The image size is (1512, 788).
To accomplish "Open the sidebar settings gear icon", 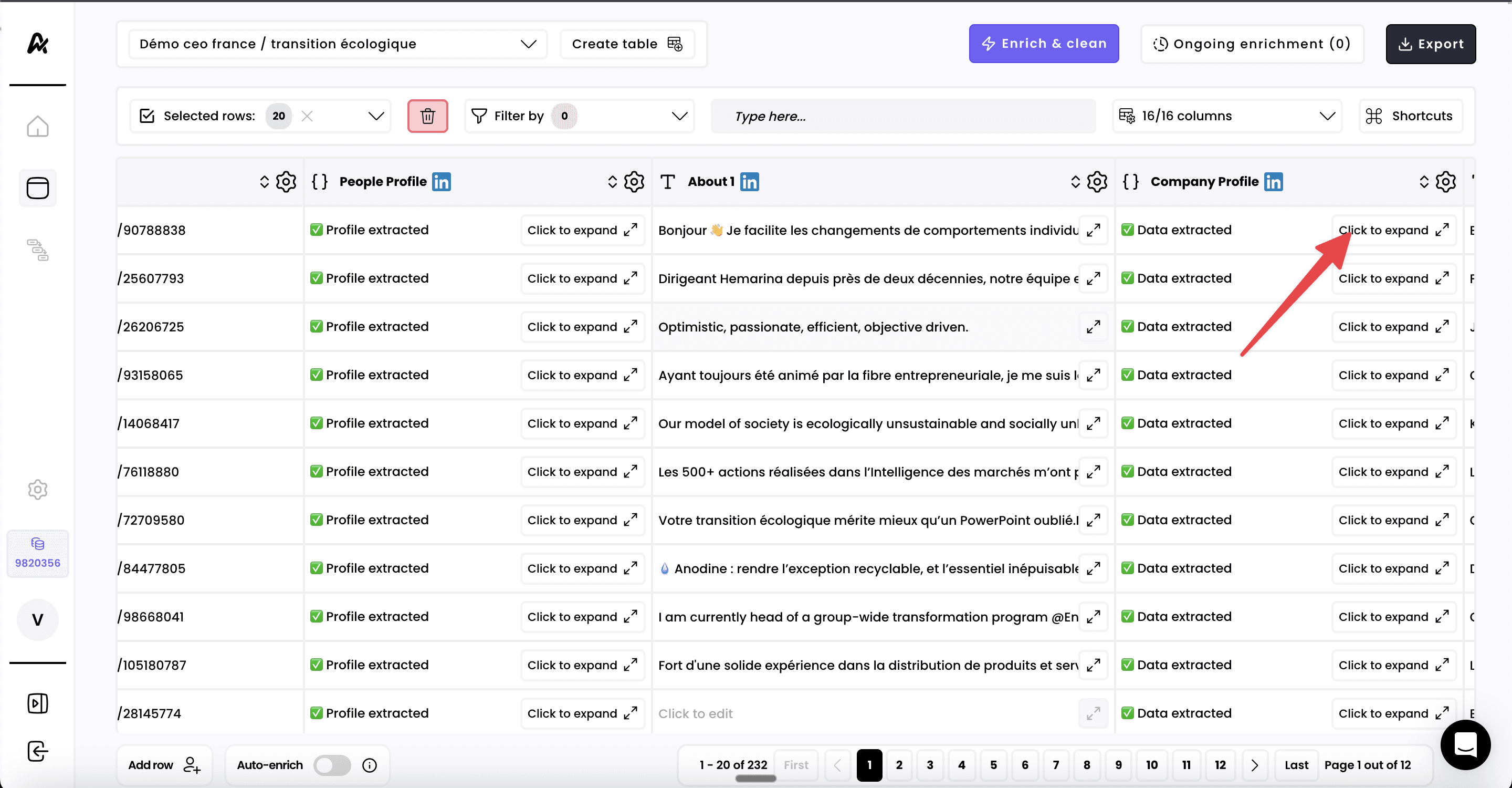I will click(x=38, y=489).
